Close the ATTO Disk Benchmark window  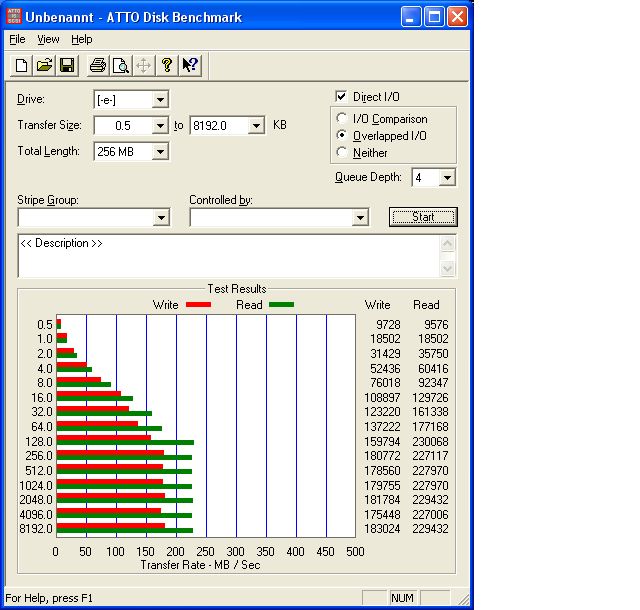point(458,17)
